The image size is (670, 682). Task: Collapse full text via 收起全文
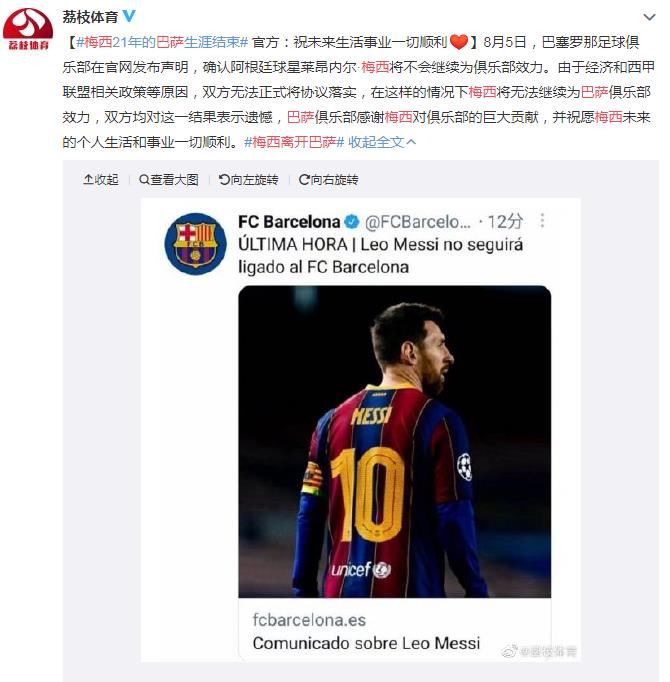click(382, 142)
